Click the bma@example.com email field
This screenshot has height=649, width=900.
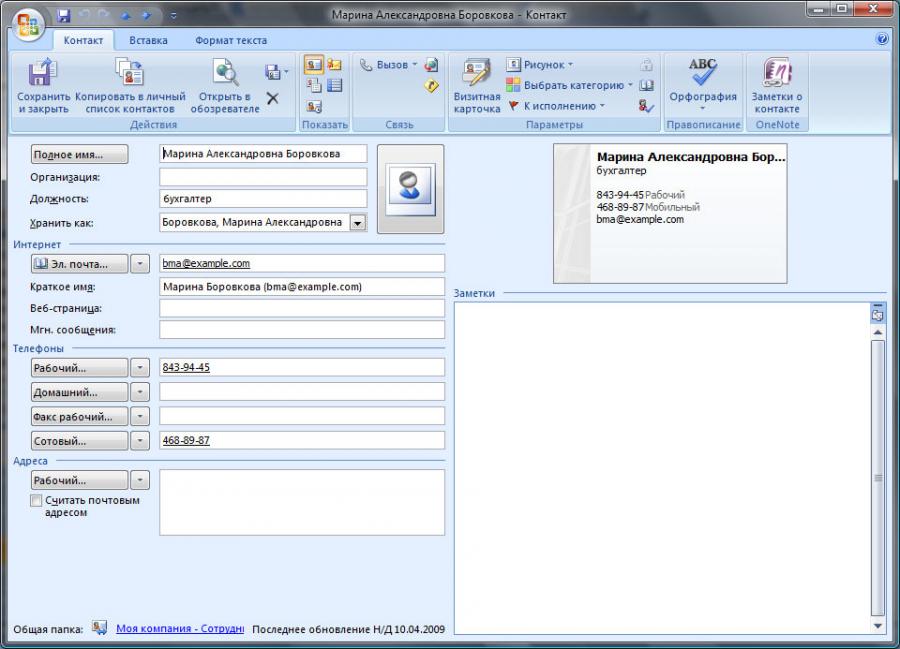tap(302, 263)
